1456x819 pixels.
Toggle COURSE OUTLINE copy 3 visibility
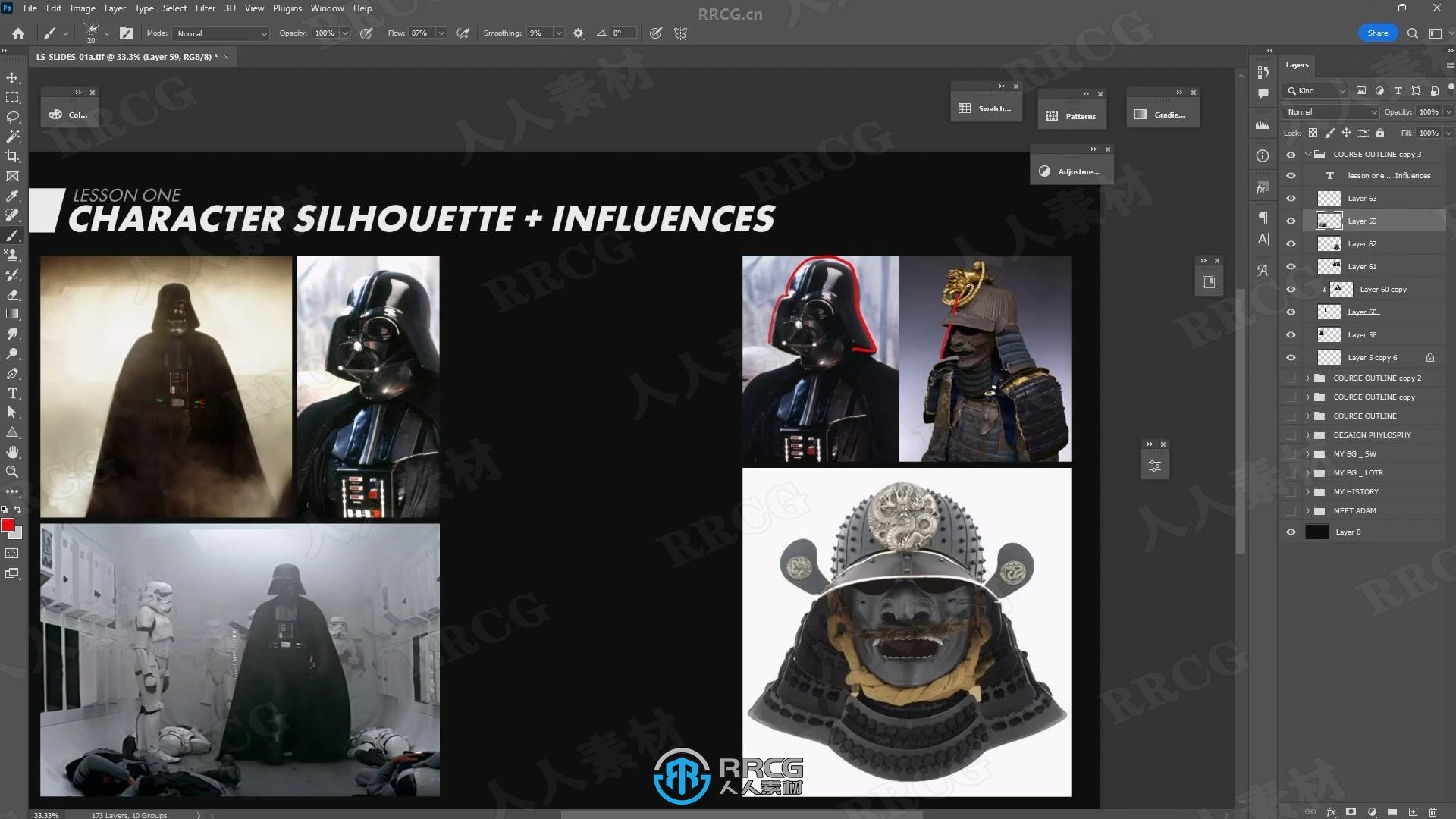tap(1291, 154)
